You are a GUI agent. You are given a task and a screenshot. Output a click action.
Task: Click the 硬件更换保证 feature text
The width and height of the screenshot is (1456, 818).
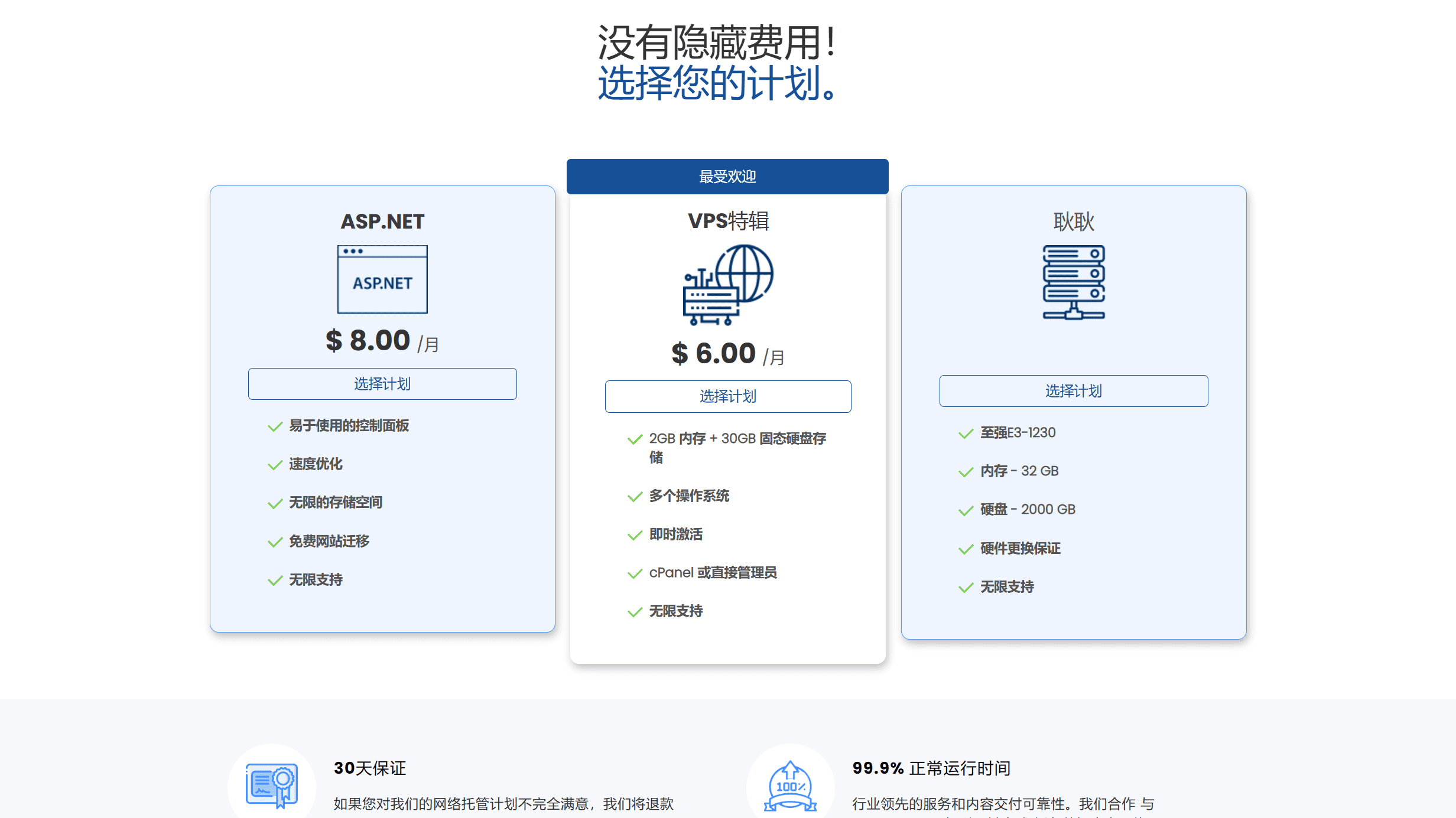point(1020,548)
